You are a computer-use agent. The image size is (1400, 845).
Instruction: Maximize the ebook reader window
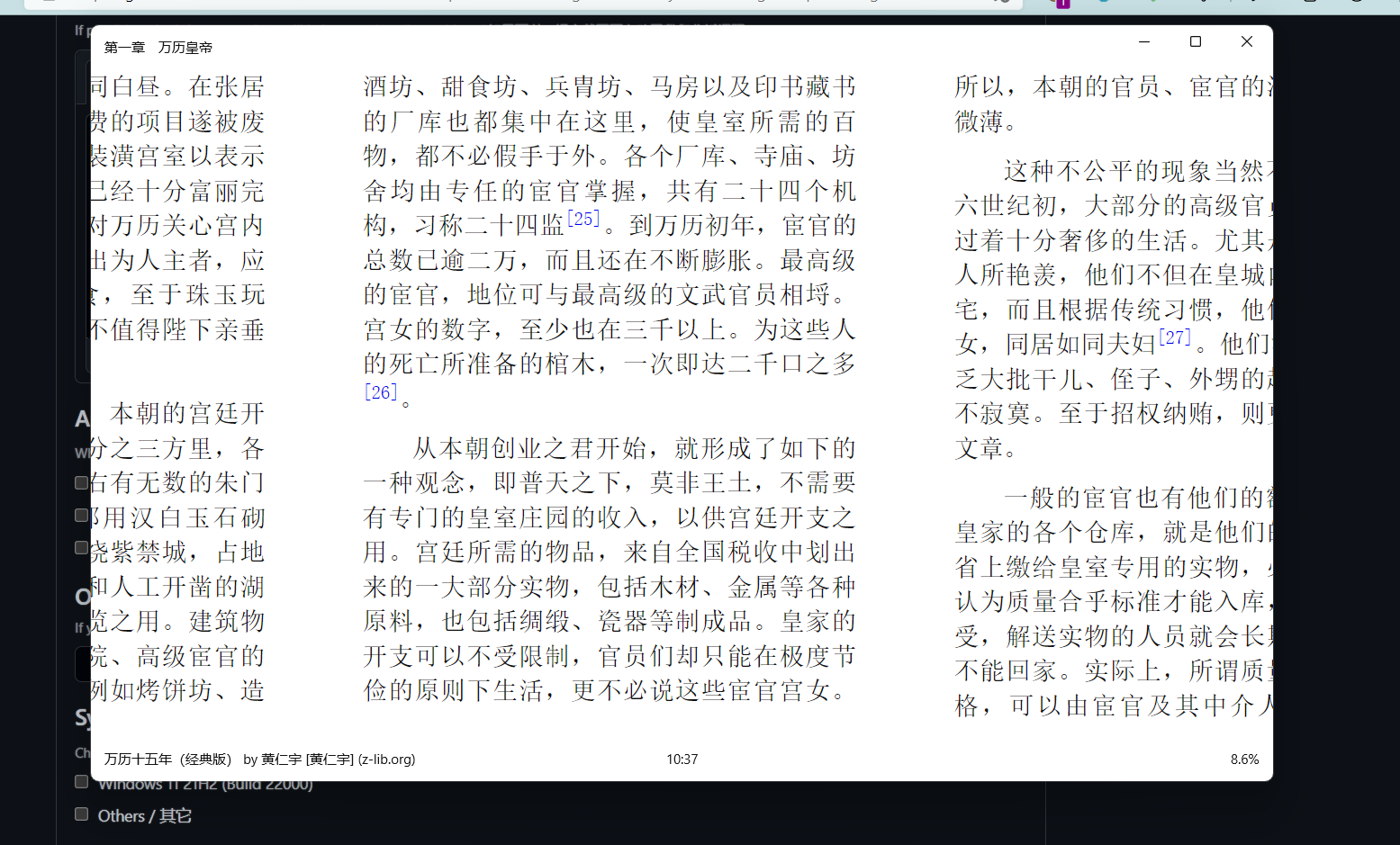point(1195,41)
